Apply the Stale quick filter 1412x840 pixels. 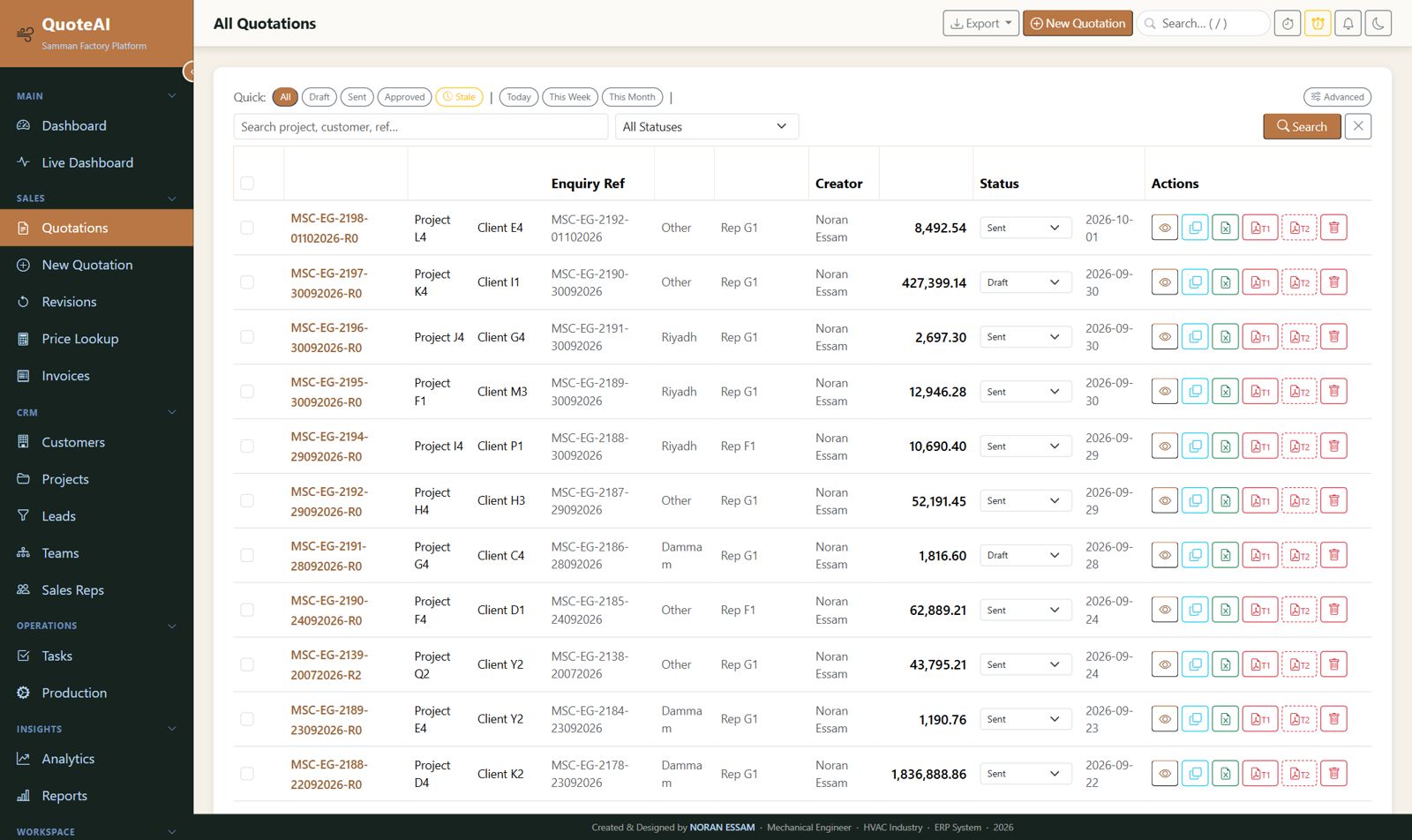coord(459,97)
